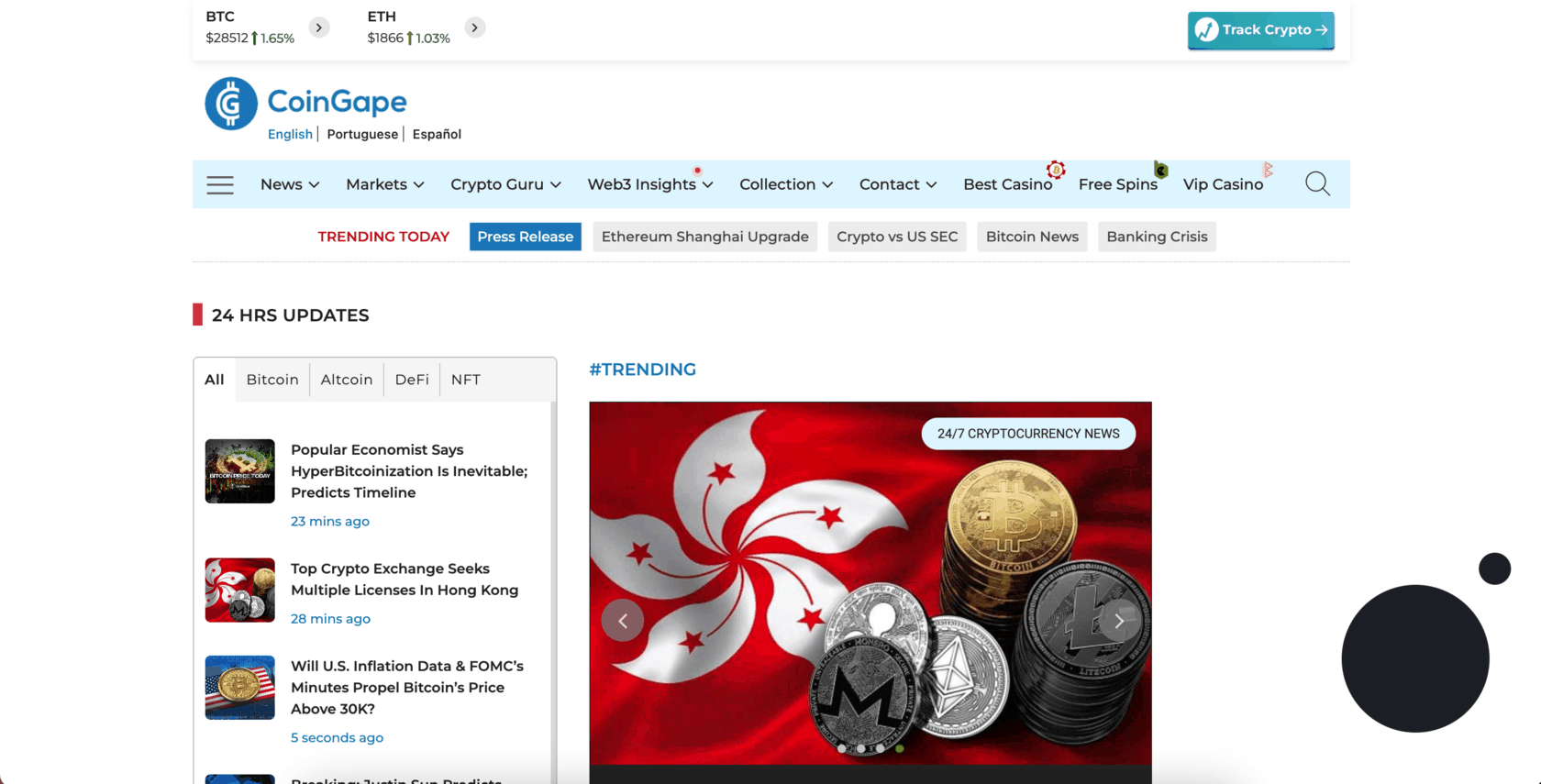Switch to the Bitcoin tab
The height and width of the screenshot is (784, 1541).
(x=272, y=380)
